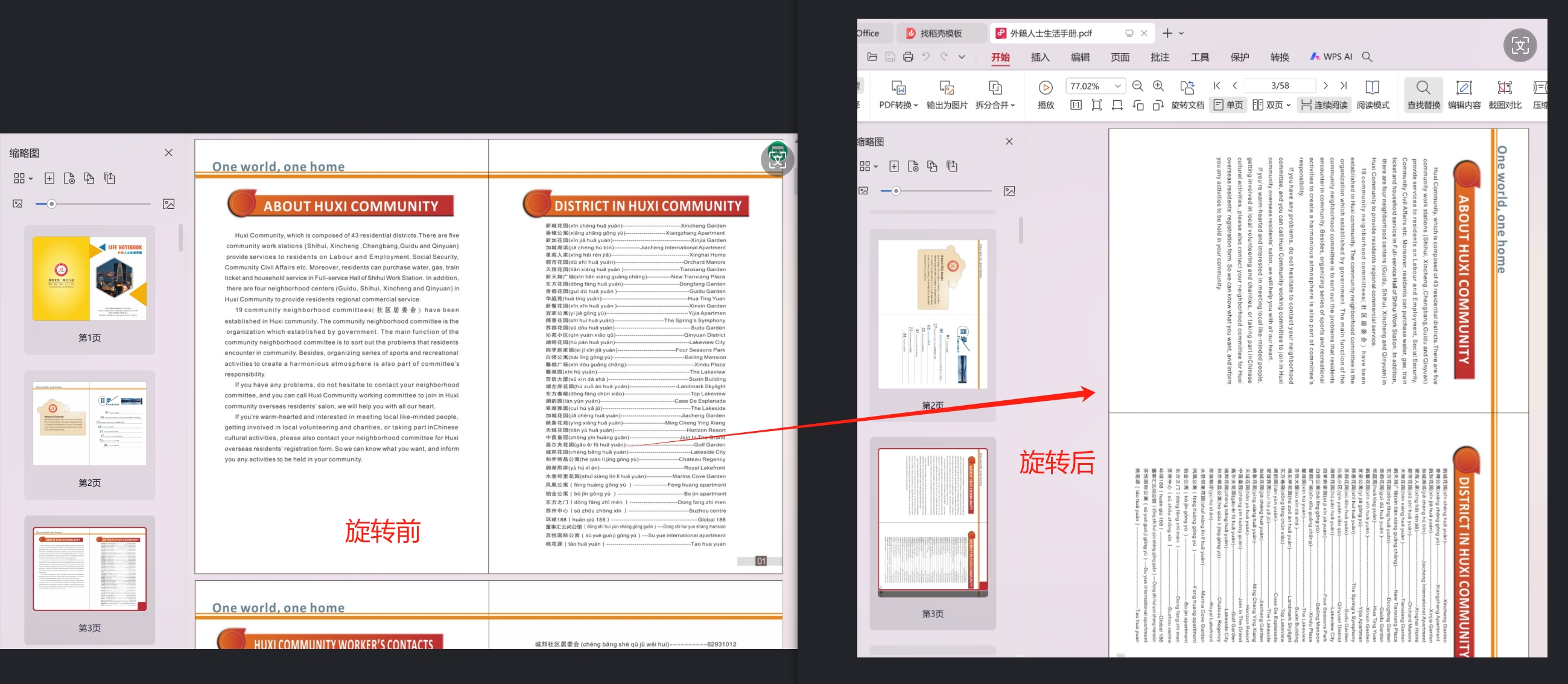The width and height of the screenshot is (1568, 684).
Task: Open zoom percentage 77.02% dropdown
Action: click(1117, 86)
